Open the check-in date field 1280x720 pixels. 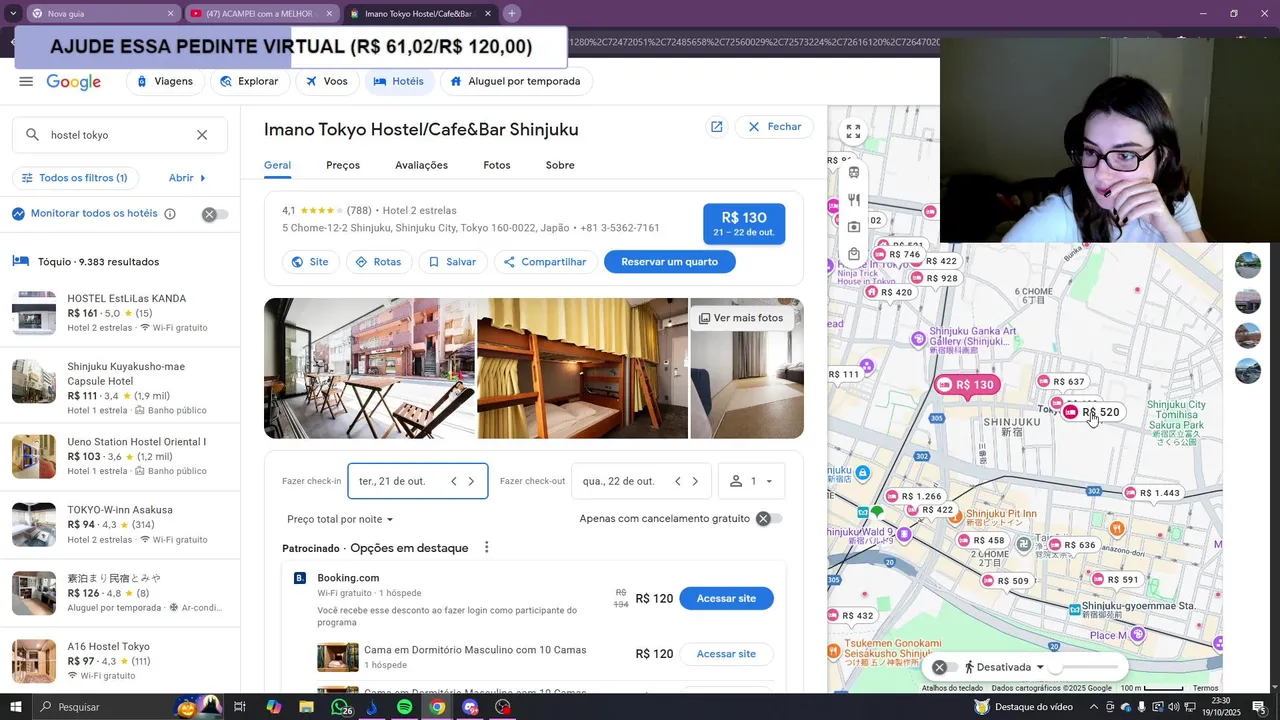point(418,481)
